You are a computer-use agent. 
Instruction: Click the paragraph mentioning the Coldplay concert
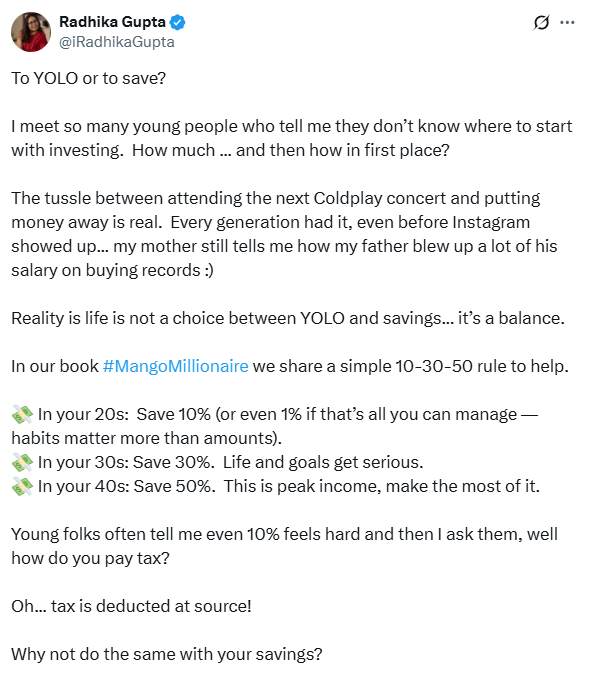pyautogui.click(x=285, y=235)
